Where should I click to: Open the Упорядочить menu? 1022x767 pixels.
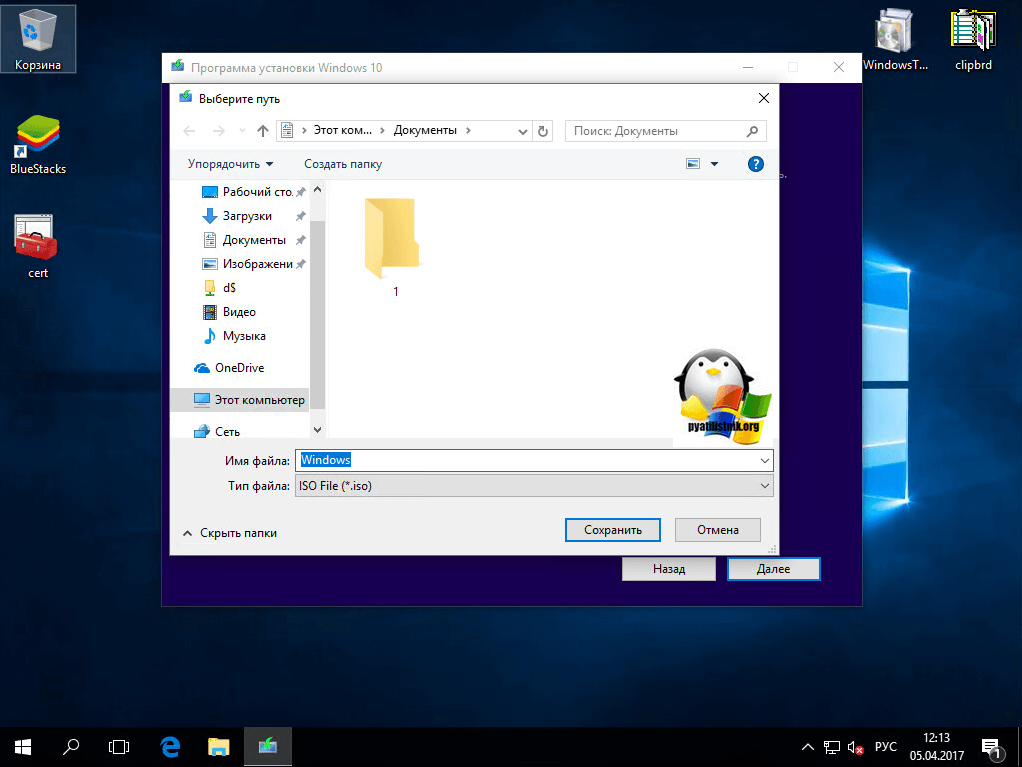[x=230, y=164]
